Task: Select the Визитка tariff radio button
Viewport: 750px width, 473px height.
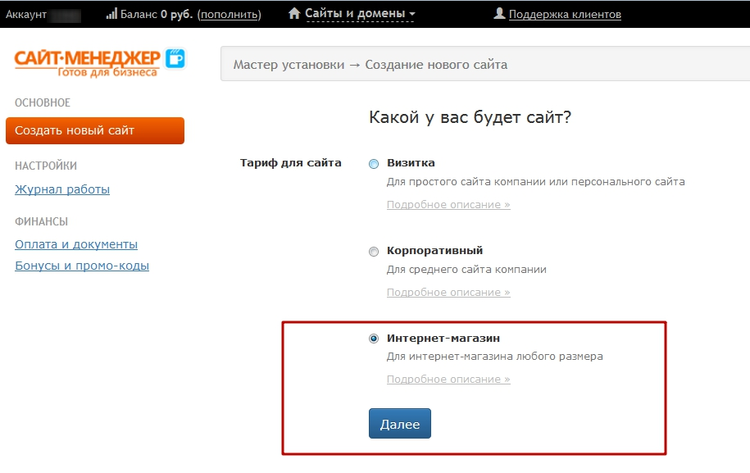Action: point(374,164)
